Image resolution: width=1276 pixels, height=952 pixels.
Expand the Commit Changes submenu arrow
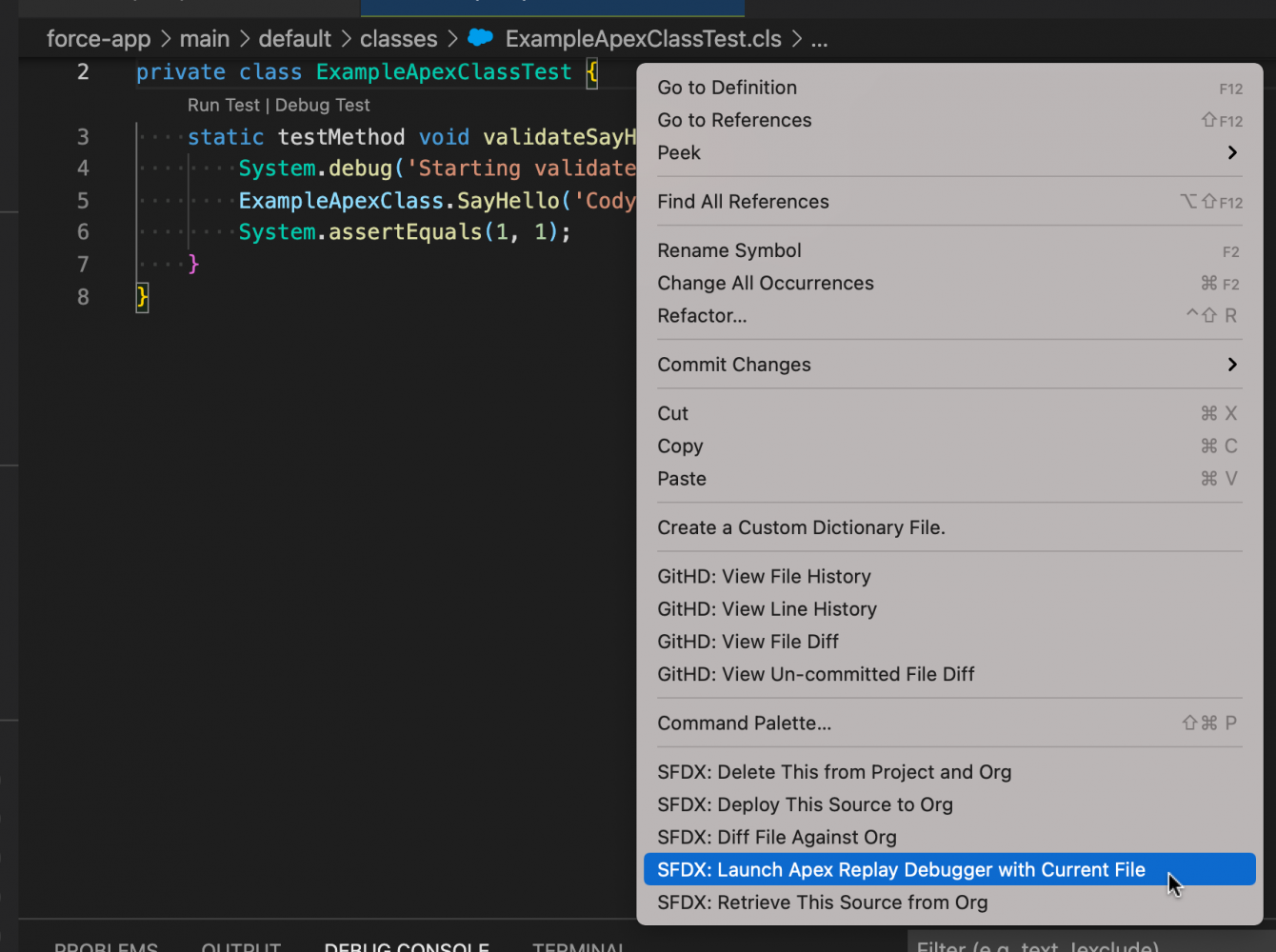1232,365
